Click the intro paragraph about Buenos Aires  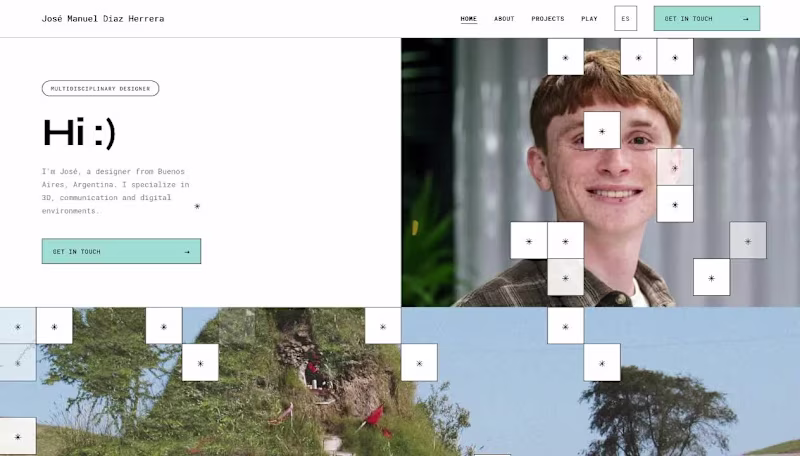pyautogui.click(x=116, y=191)
